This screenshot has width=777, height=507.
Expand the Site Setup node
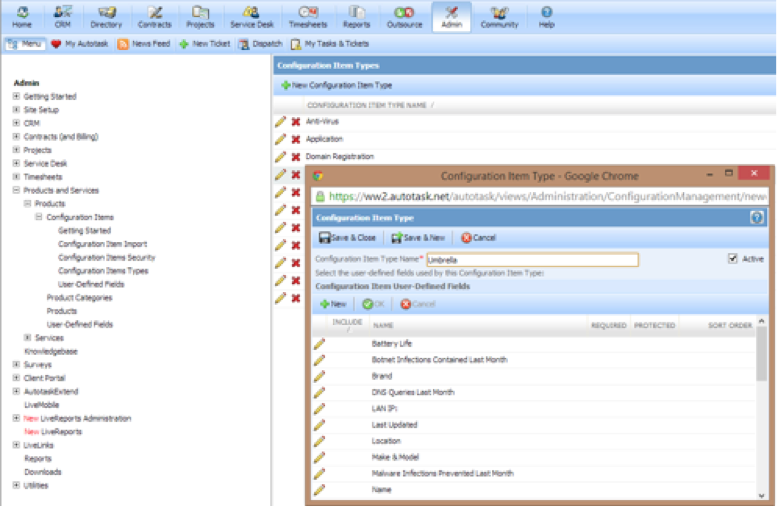coord(16,110)
